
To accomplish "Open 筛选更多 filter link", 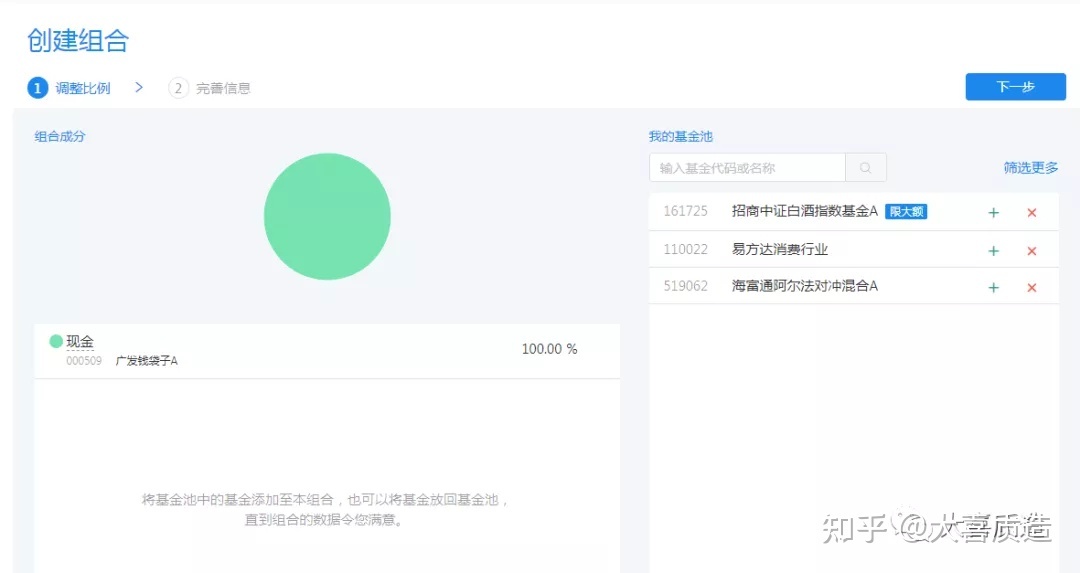I will pyautogui.click(x=1030, y=168).
